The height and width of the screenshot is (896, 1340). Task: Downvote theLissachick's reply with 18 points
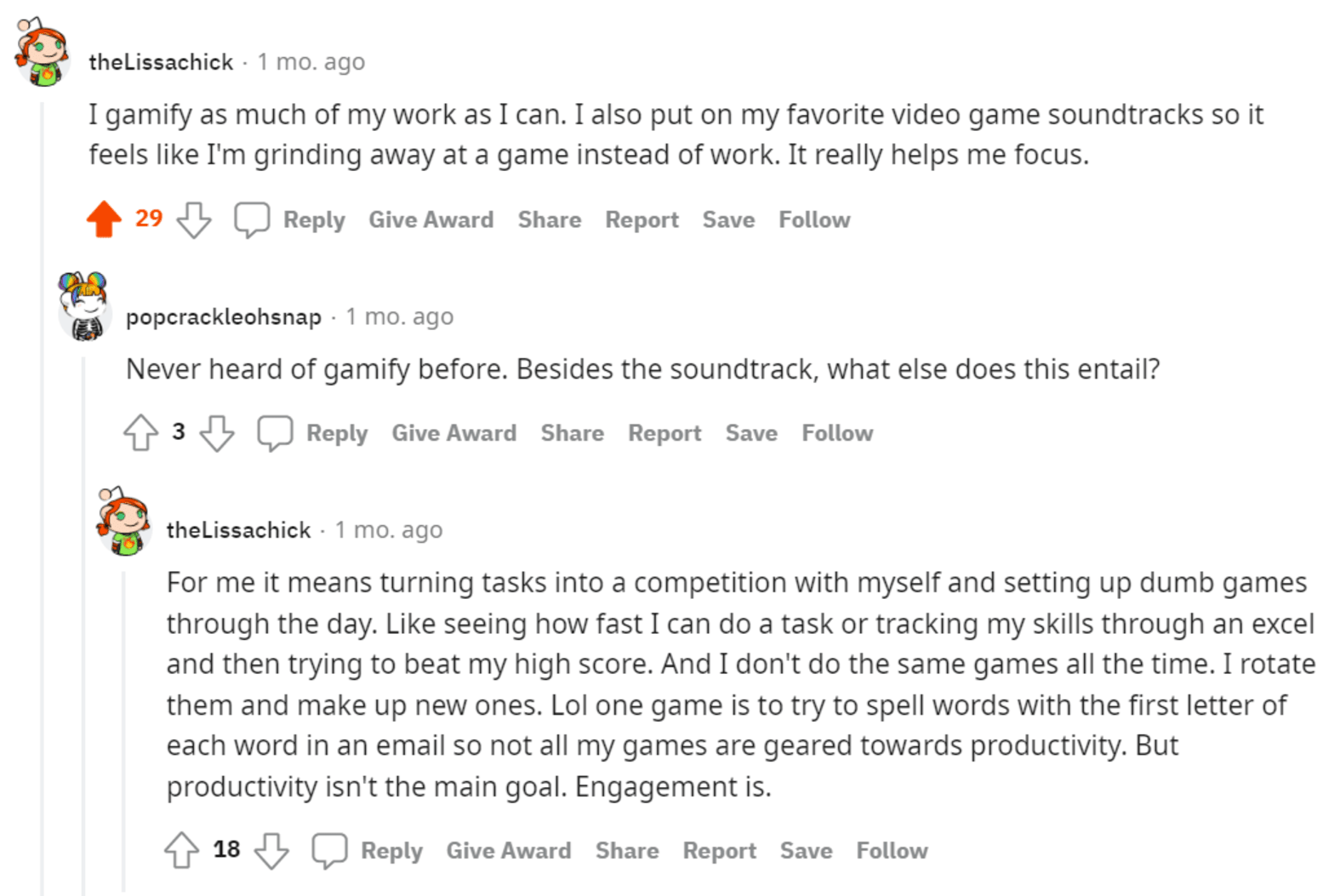[271, 850]
